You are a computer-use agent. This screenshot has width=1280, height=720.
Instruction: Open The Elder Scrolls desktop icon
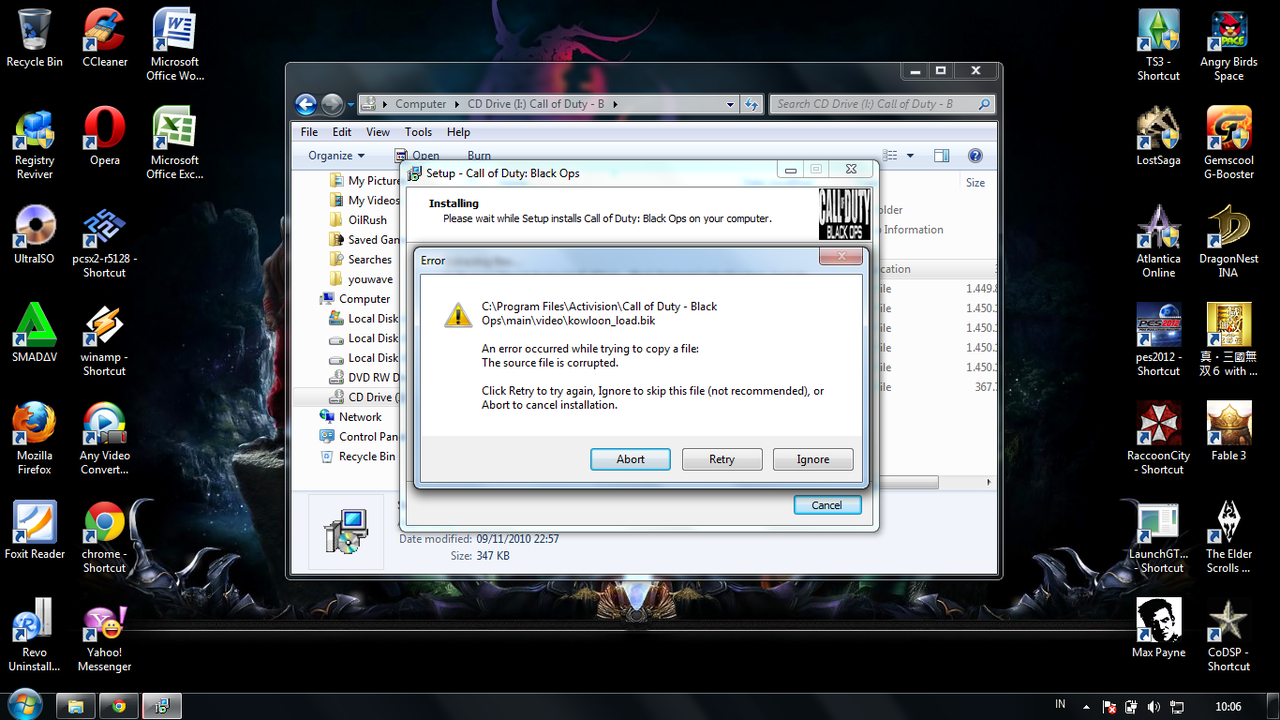tap(1229, 537)
